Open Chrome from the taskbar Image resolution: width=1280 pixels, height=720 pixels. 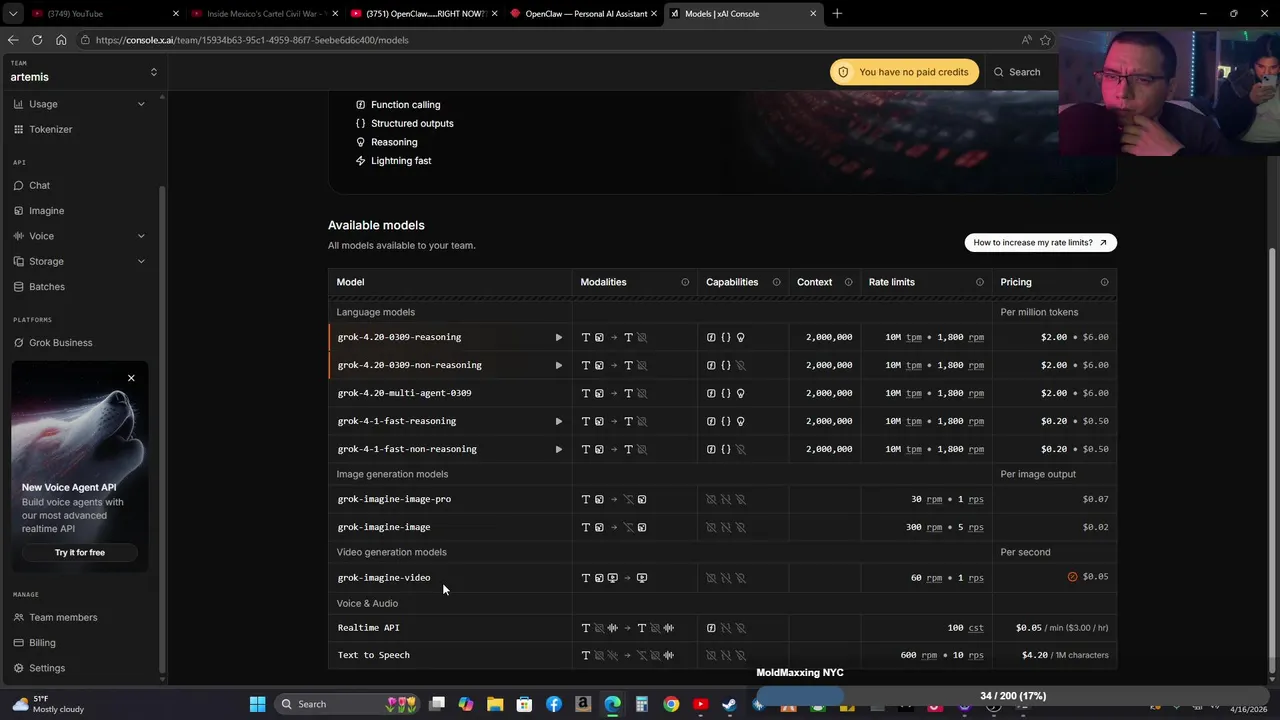tap(671, 704)
